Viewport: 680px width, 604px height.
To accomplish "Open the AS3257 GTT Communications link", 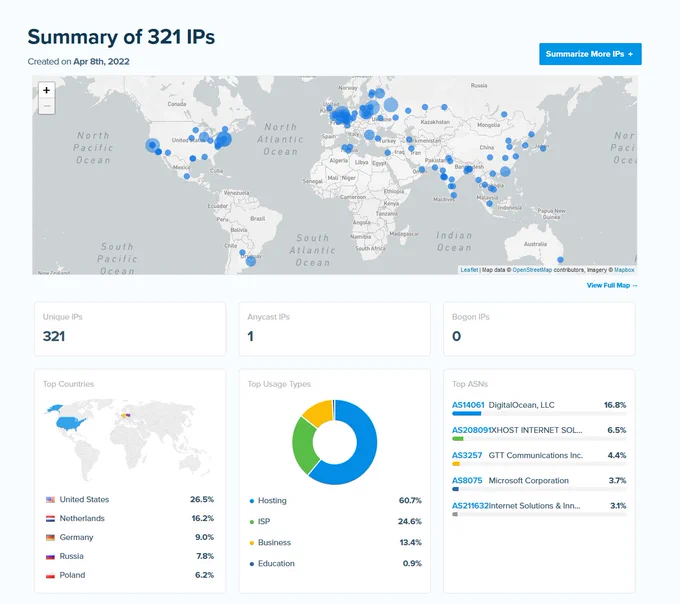I will [x=467, y=455].
